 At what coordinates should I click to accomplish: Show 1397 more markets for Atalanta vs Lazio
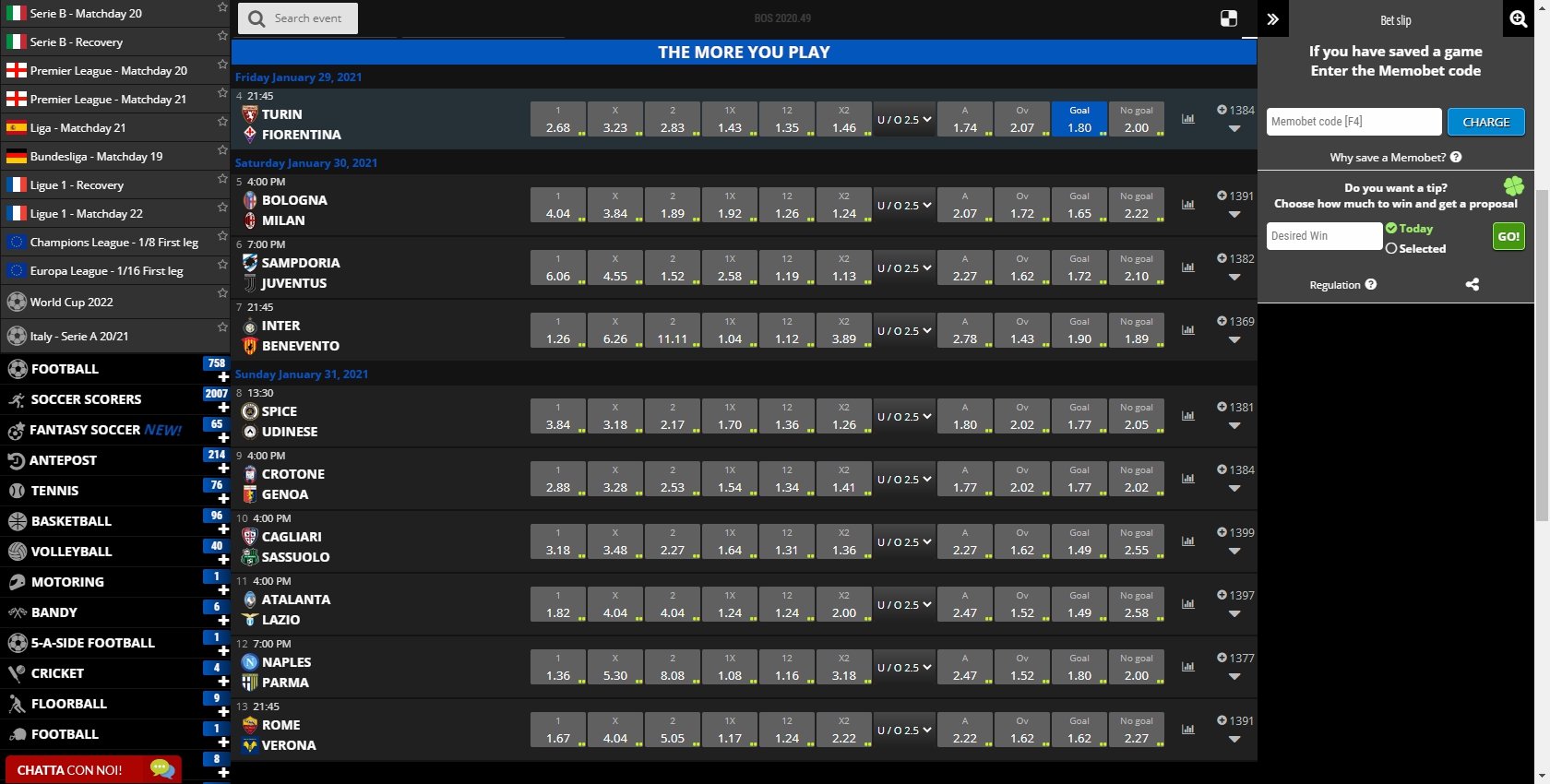point(1235,595)
